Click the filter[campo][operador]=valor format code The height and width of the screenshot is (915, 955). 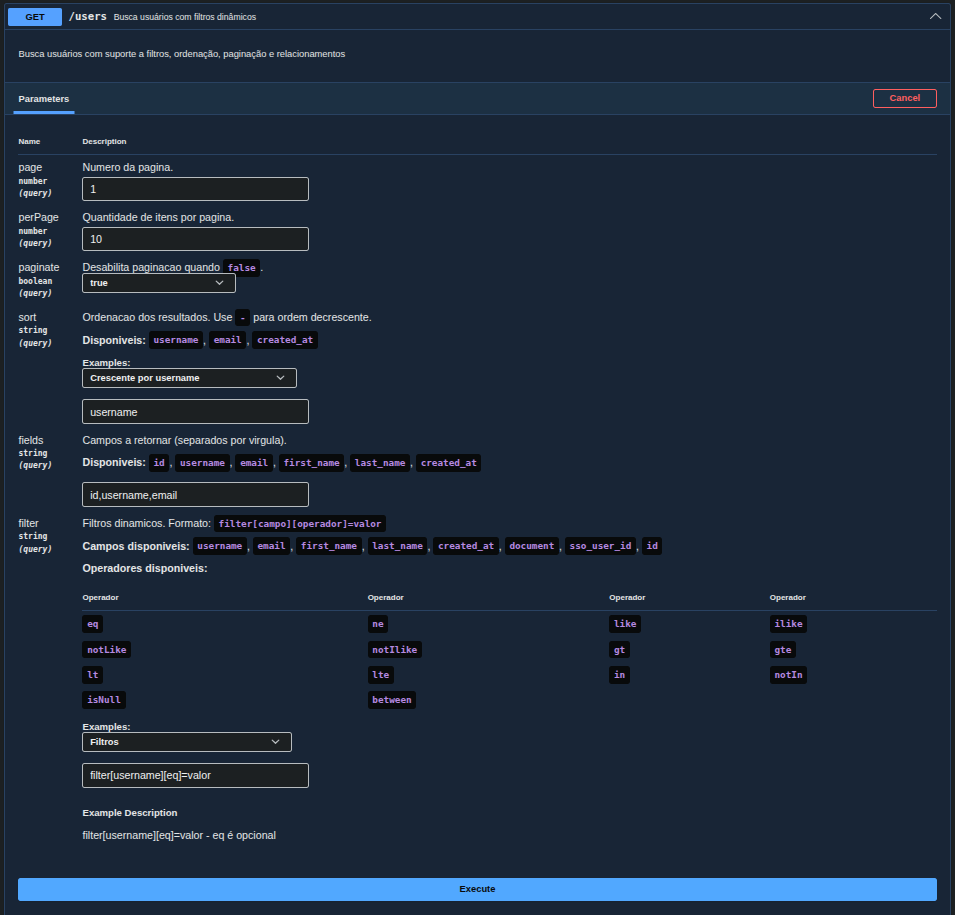point(300,524)
